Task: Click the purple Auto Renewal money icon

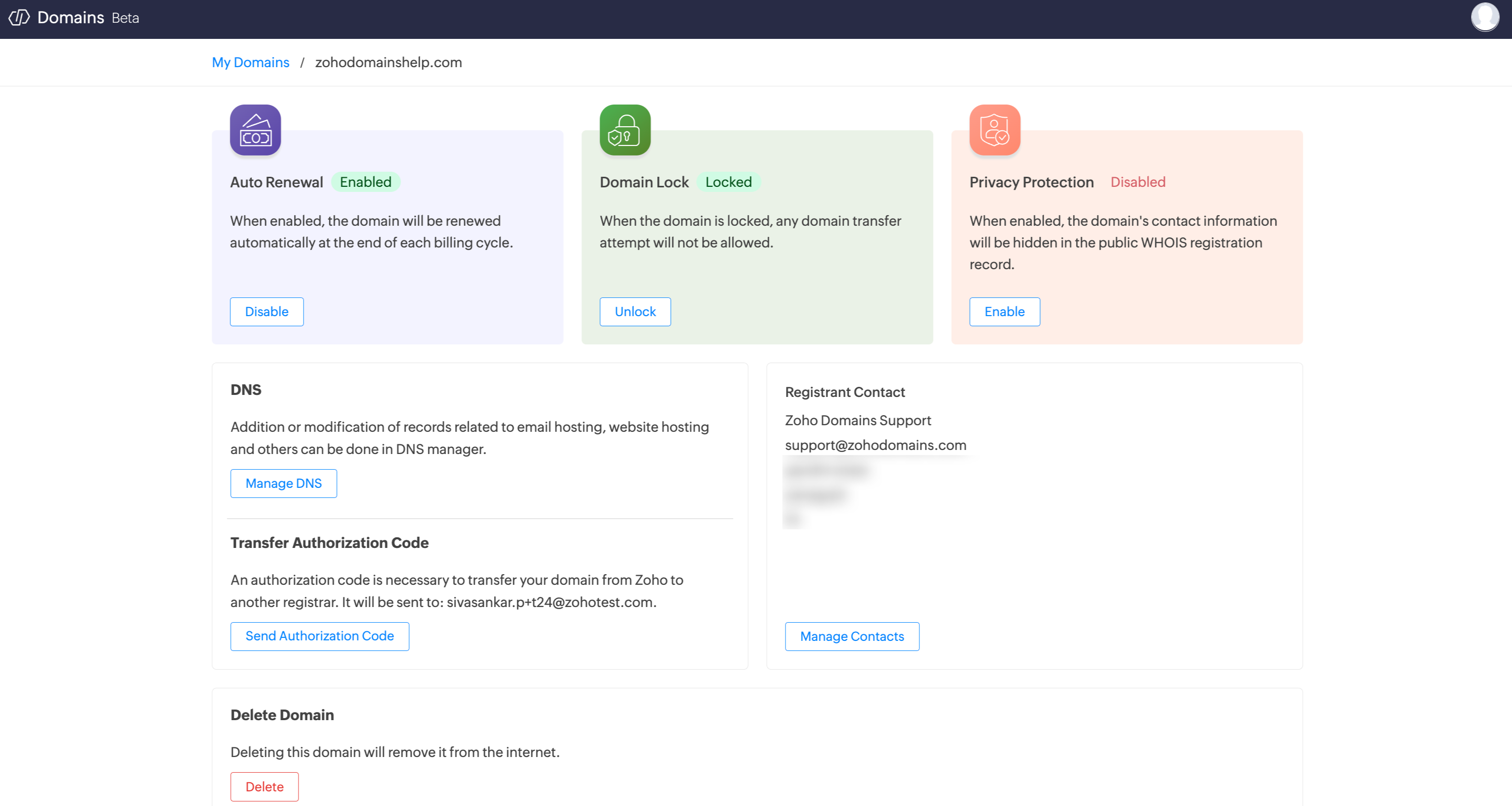Action: click(255, 130)
